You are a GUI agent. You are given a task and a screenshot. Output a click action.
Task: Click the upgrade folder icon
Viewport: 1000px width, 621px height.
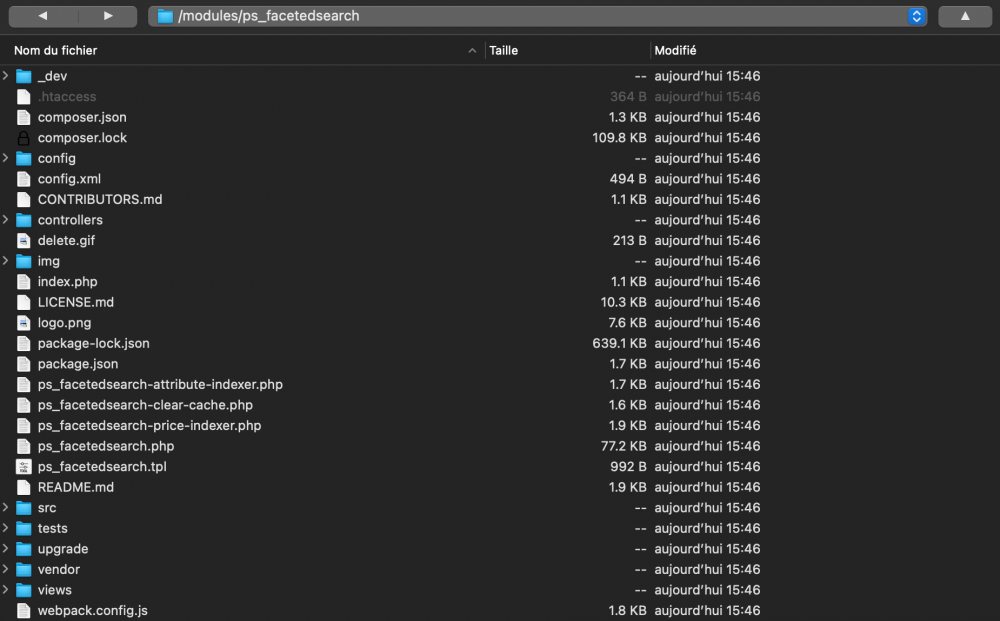tap(24, 548)
